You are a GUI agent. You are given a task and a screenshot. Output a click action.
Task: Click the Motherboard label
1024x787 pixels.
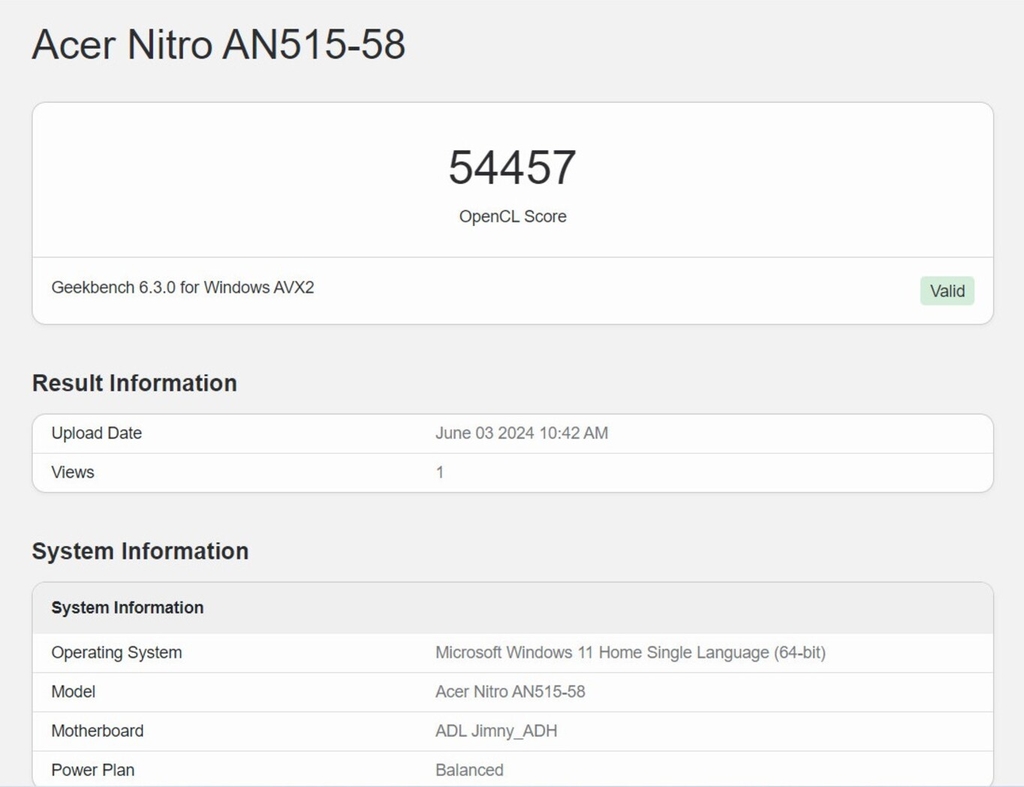pos(97,731)
